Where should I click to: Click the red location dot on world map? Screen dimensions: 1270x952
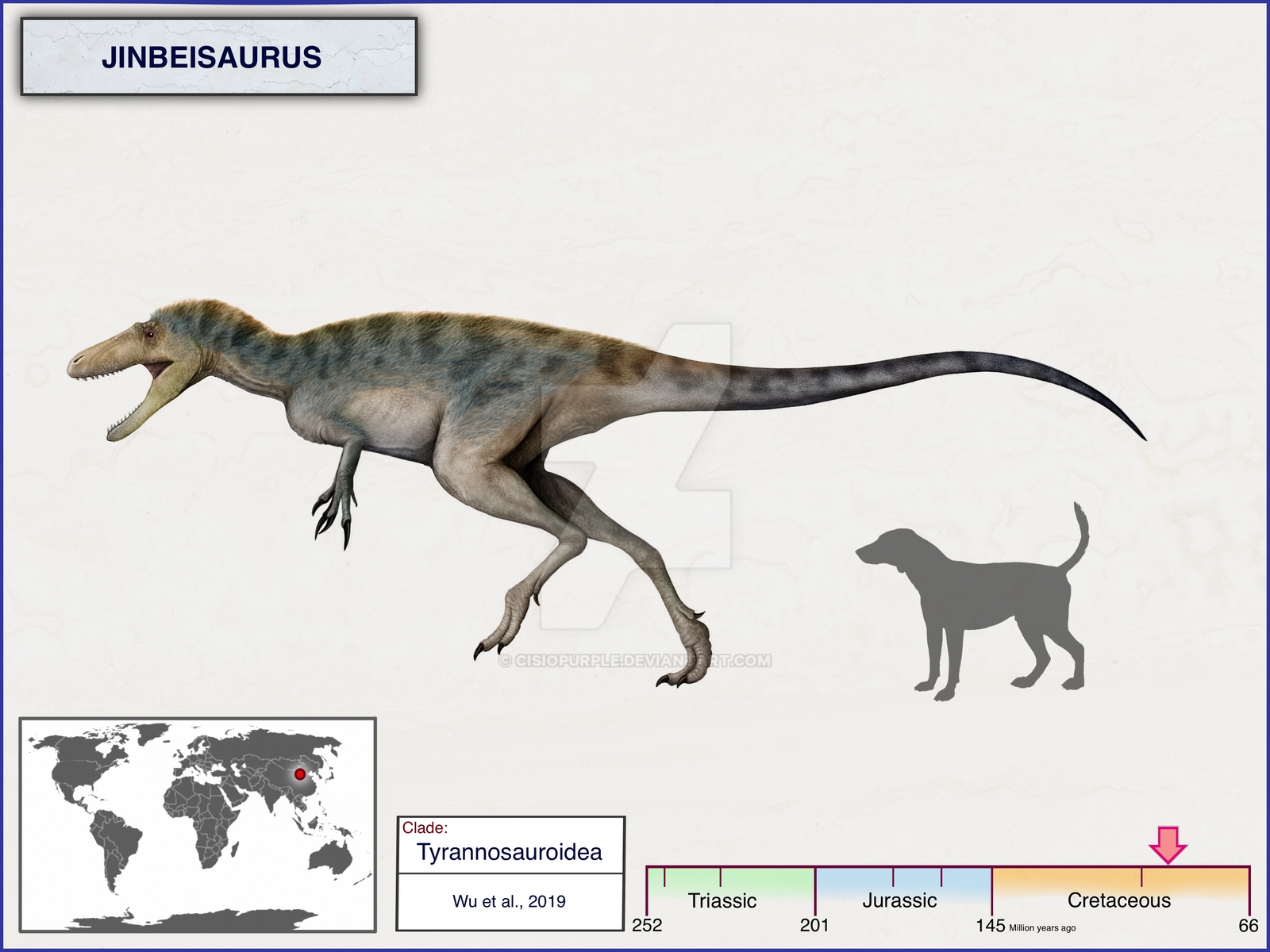pyautogui.click(x=299, y=774)
